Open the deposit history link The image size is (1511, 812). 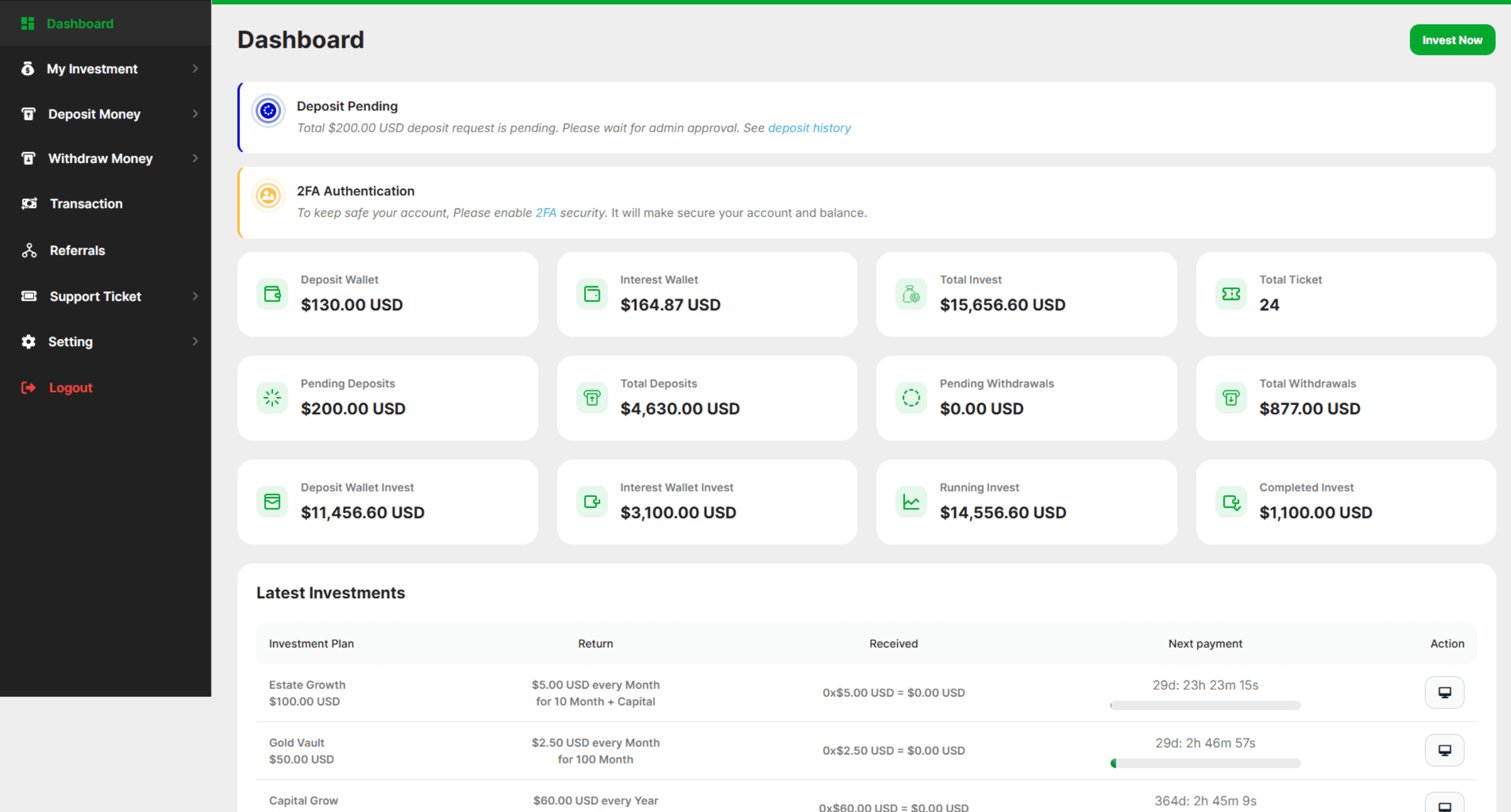tap(809, 128)
